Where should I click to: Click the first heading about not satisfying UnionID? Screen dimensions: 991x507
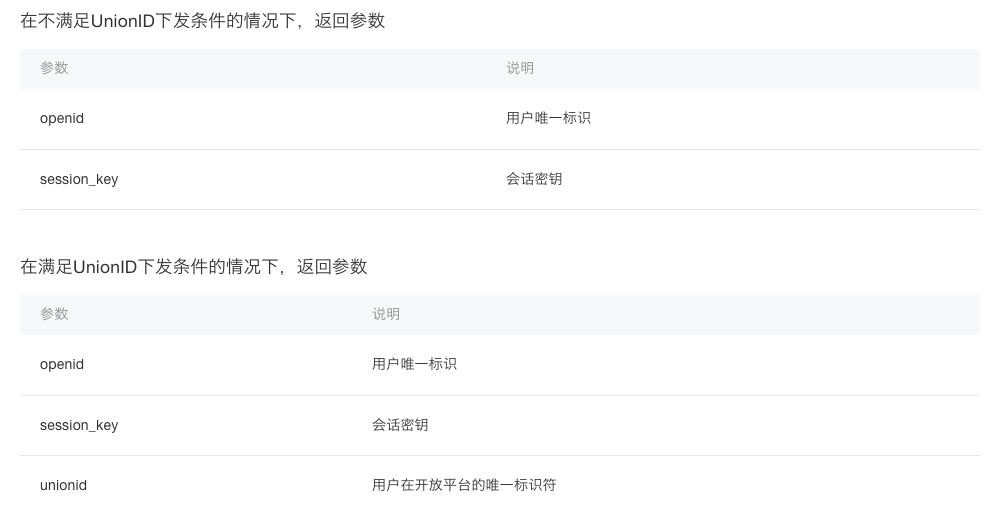click(203, 21)
